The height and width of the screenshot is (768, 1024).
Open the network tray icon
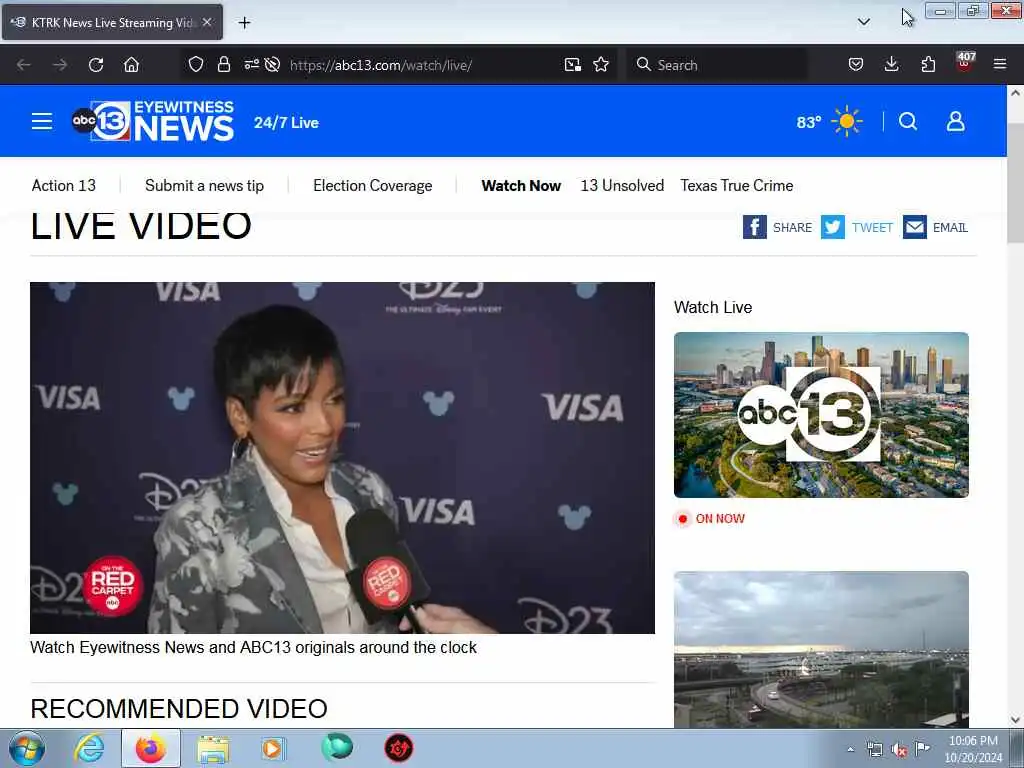(x=874, y=749)
